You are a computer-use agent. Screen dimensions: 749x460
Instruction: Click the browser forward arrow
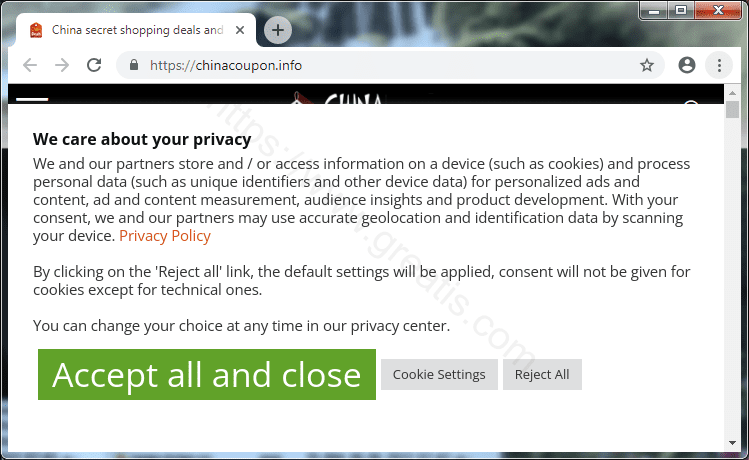pyautogui.click(x=62, y=65)
